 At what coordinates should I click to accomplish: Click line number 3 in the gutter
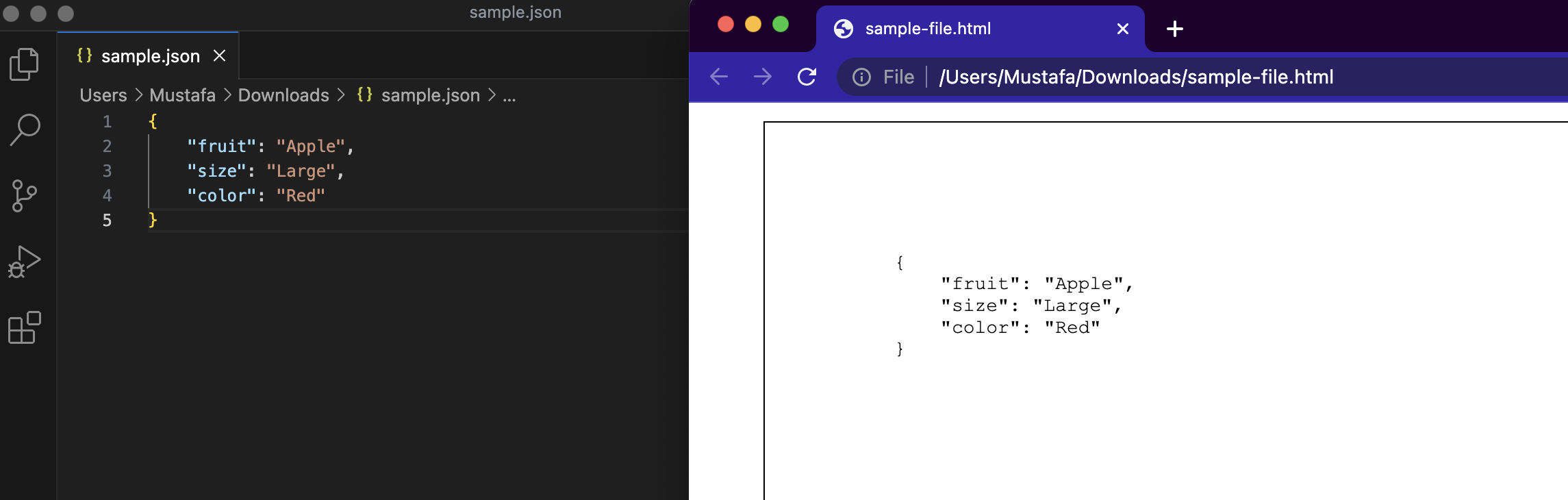click(x=107, y=171)
